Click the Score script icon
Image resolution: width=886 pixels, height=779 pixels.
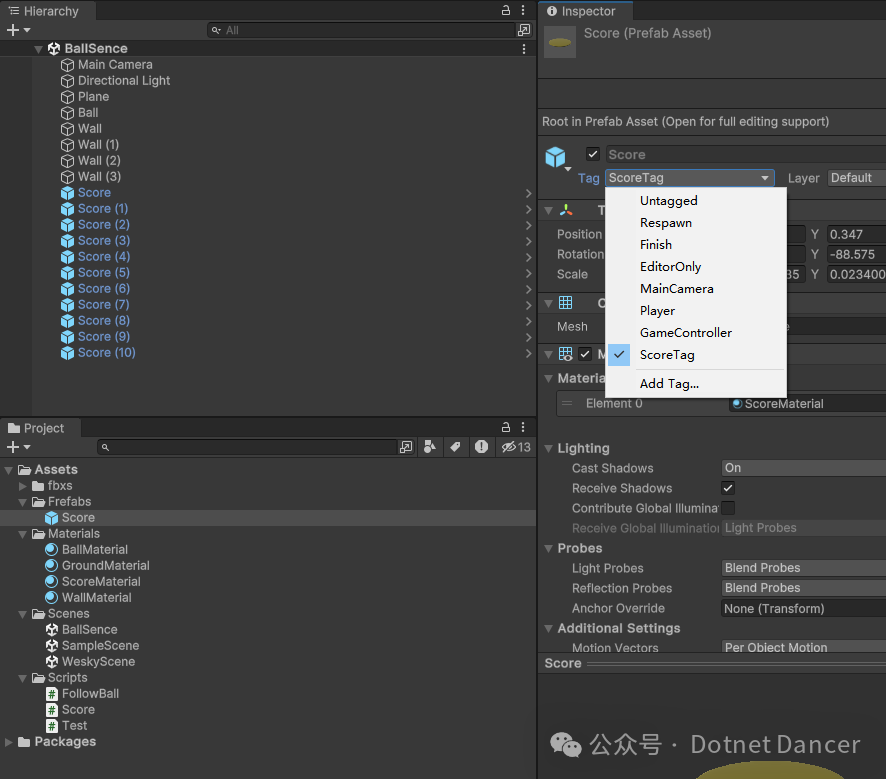point(51,710)
